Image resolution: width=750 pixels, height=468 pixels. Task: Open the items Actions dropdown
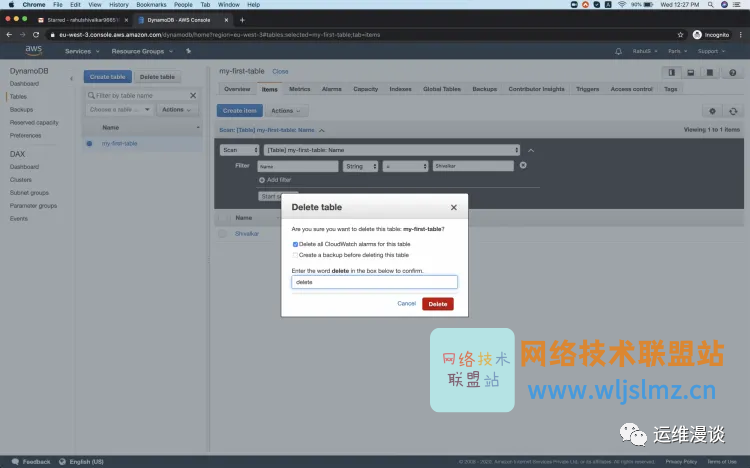tap(286, 111)
